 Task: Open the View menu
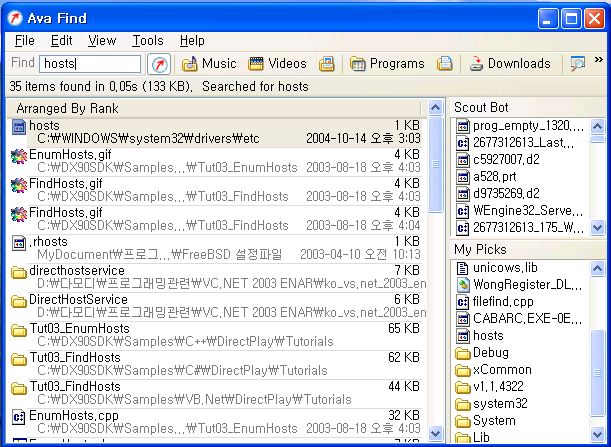tap(102, 41)
